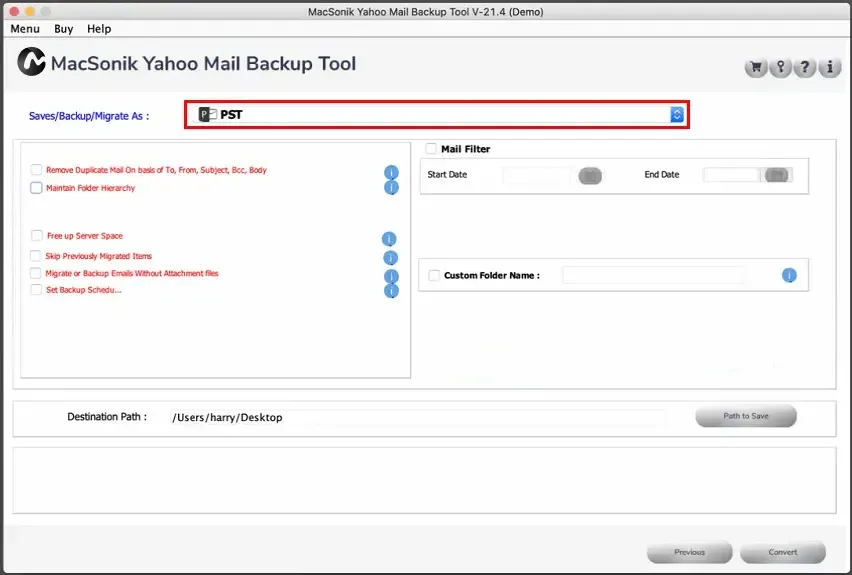Open the Menu menu
Image resolution: width=852 pixels, height=575 pixels.
pyautogui.click(x=25, y=29)
